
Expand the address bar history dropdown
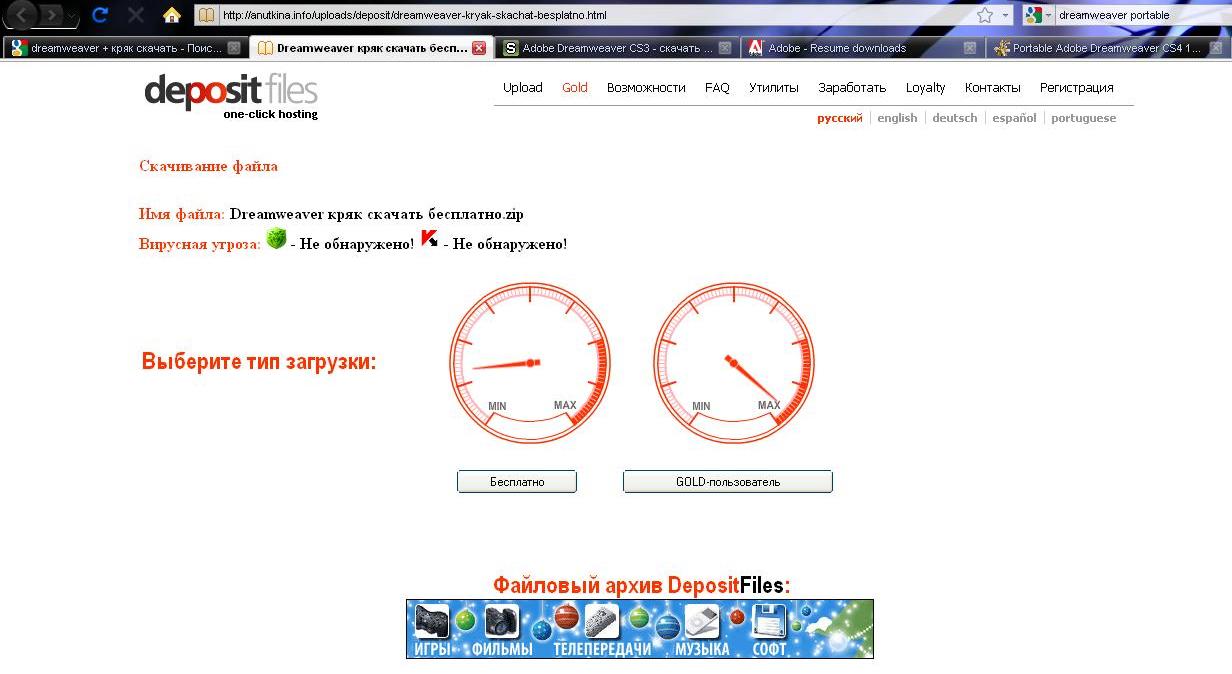[1006, 16]
